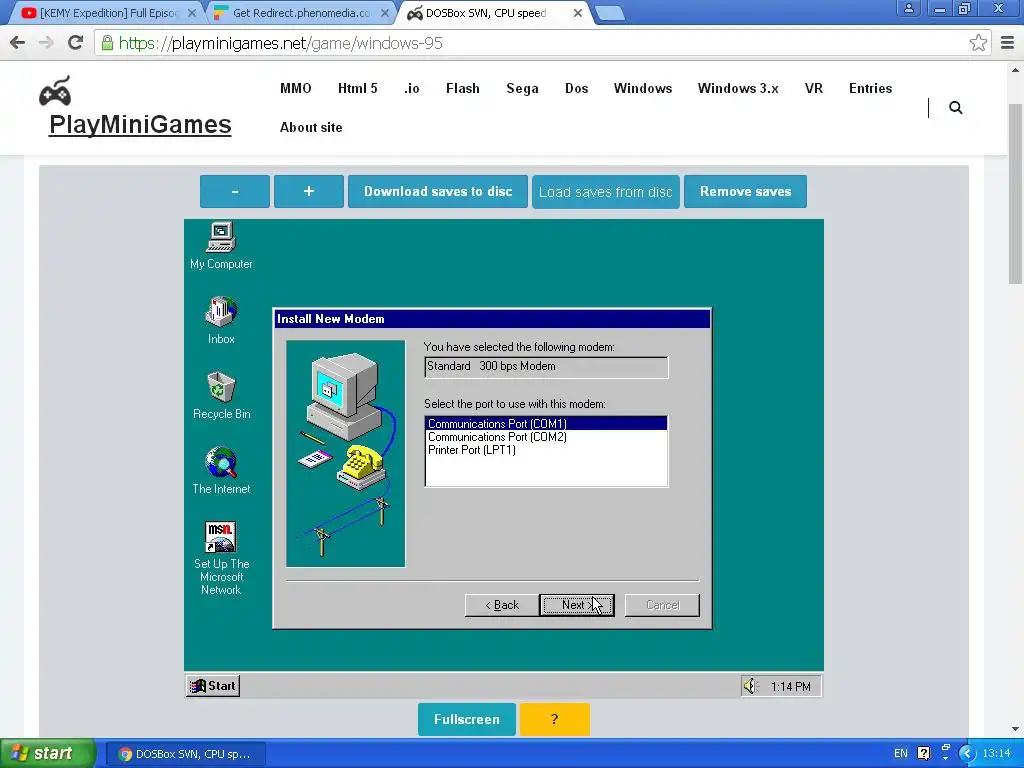The width and height of the screenshot is (1024, 768).
Task: Open the site search magnifier icon
Action: (955, 108)
